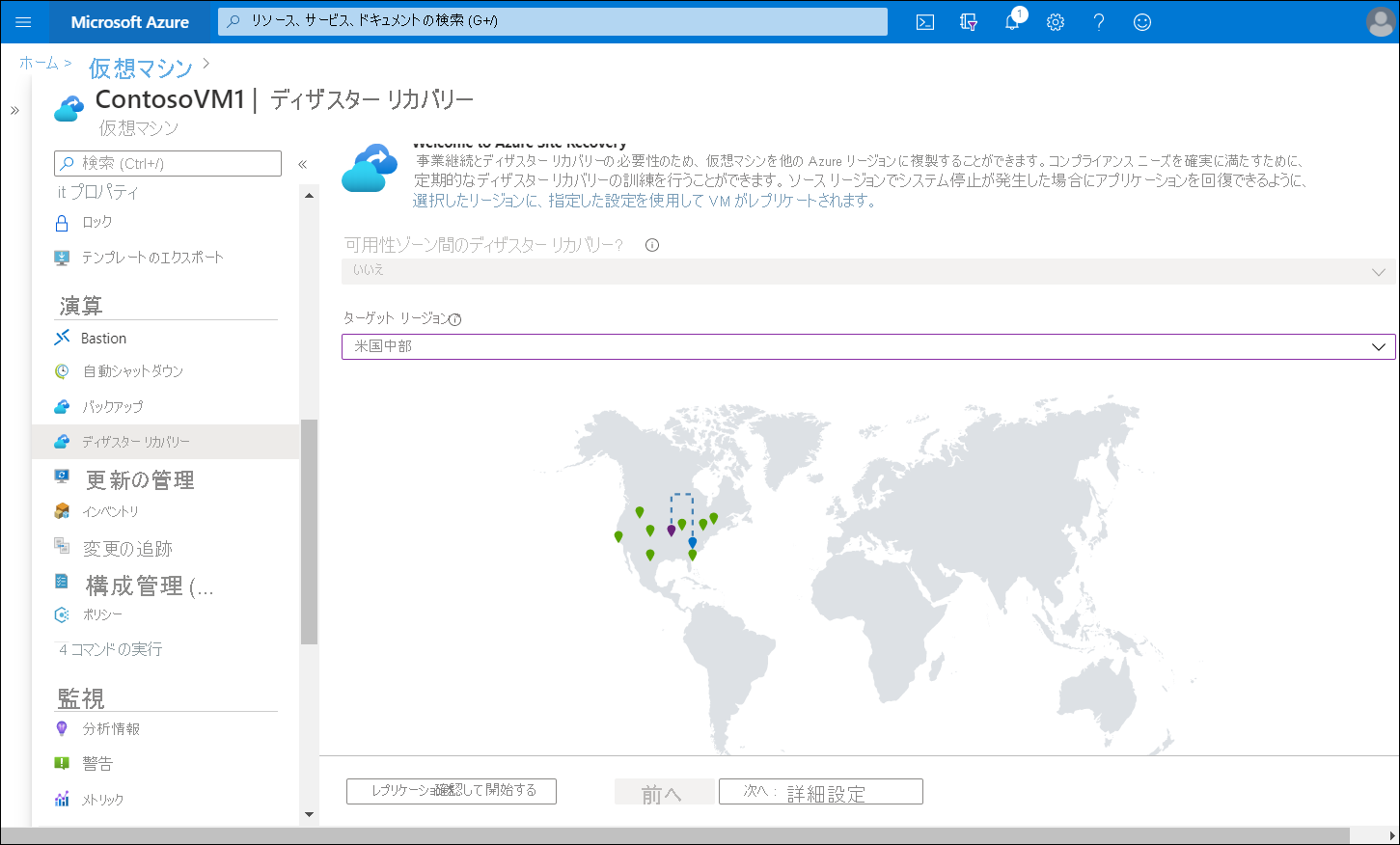Go to 仮想マシン breadcrumb
Screen dimensions: 1400x845
coord(141,68)
